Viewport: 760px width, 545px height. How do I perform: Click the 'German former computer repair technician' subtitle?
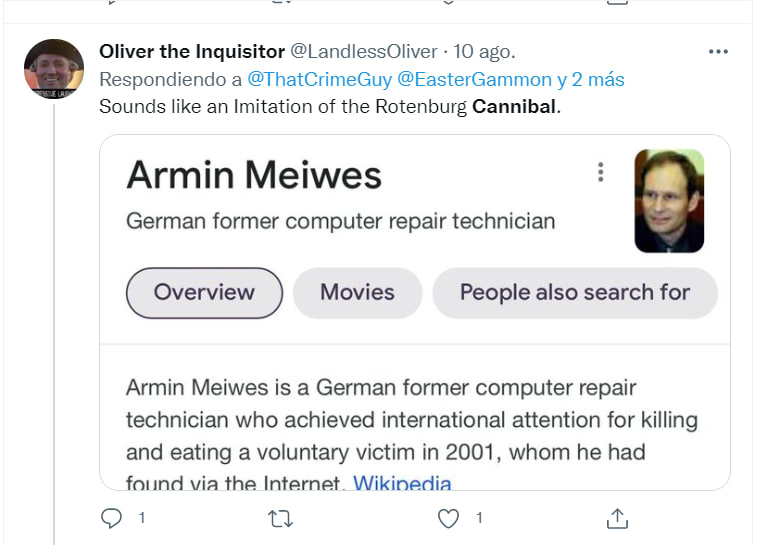pyautogui.click(x=340, y=221)
